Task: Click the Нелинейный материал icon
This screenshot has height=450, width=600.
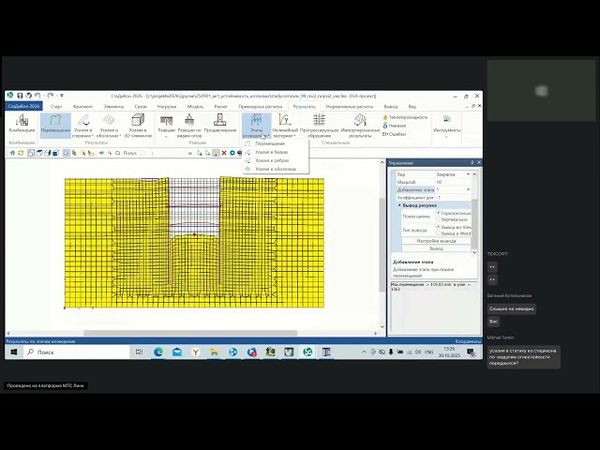Action: [284, 124]
